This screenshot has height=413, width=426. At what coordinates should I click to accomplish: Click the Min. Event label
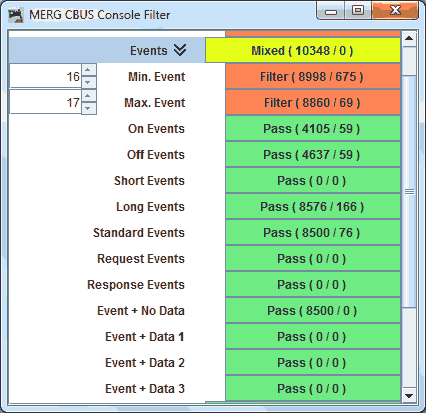coord(156,77)
